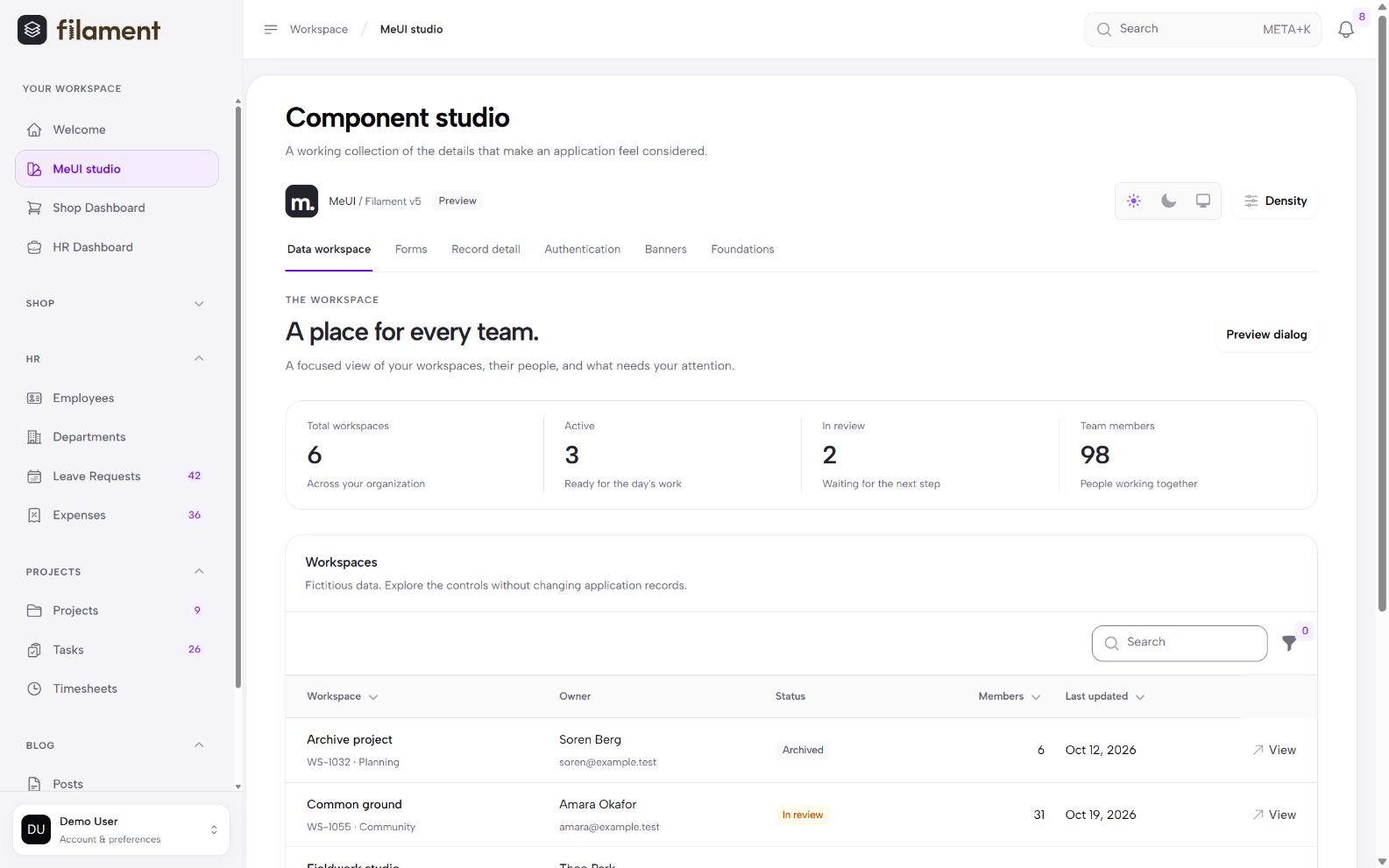Click View for Archive project row
The image size is (1389, 868).
pos(1274,750)
